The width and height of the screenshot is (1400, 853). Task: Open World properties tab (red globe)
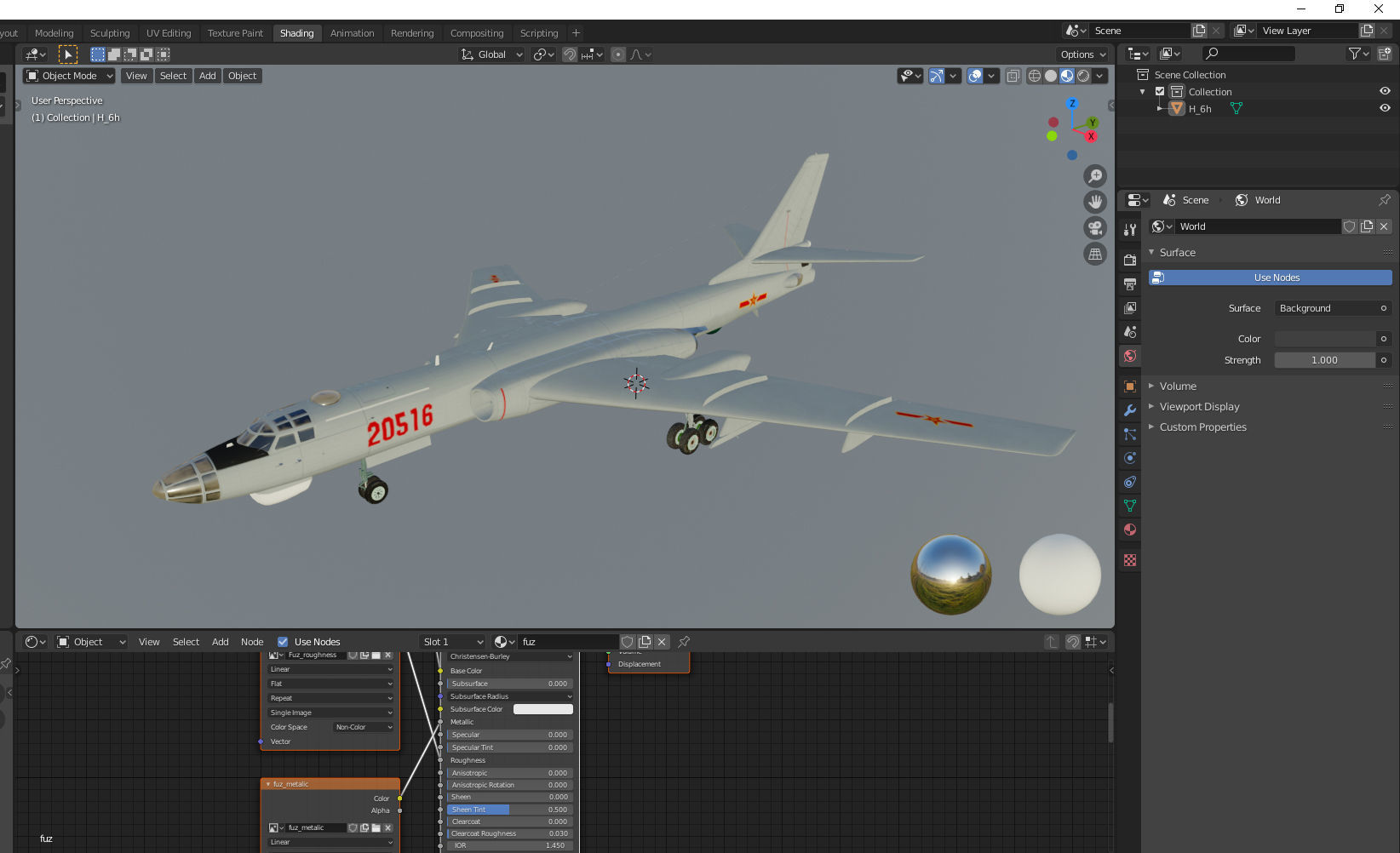tap(1130, 356)
